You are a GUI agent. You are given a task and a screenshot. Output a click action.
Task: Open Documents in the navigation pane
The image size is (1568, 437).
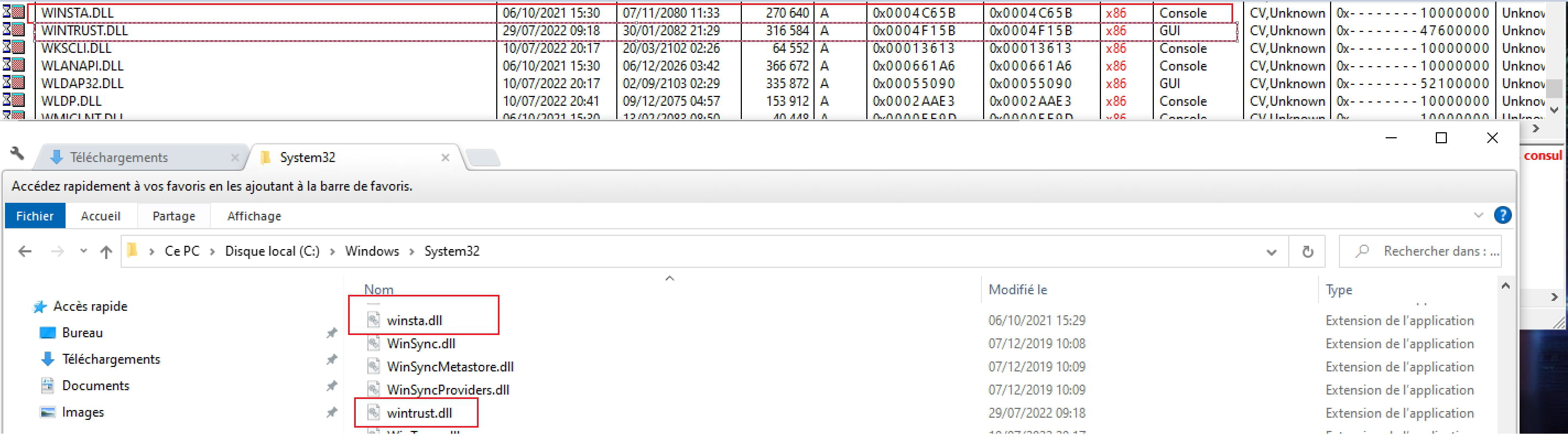(x=96, y=386)
